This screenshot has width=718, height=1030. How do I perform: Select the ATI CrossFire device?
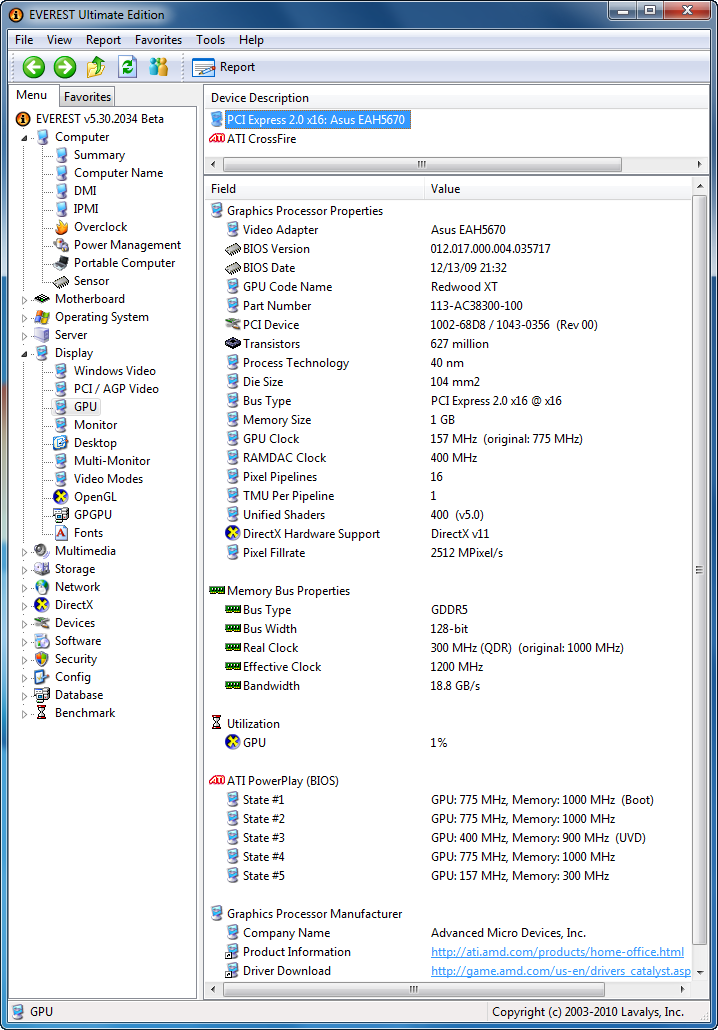click(x=261, y=139)
